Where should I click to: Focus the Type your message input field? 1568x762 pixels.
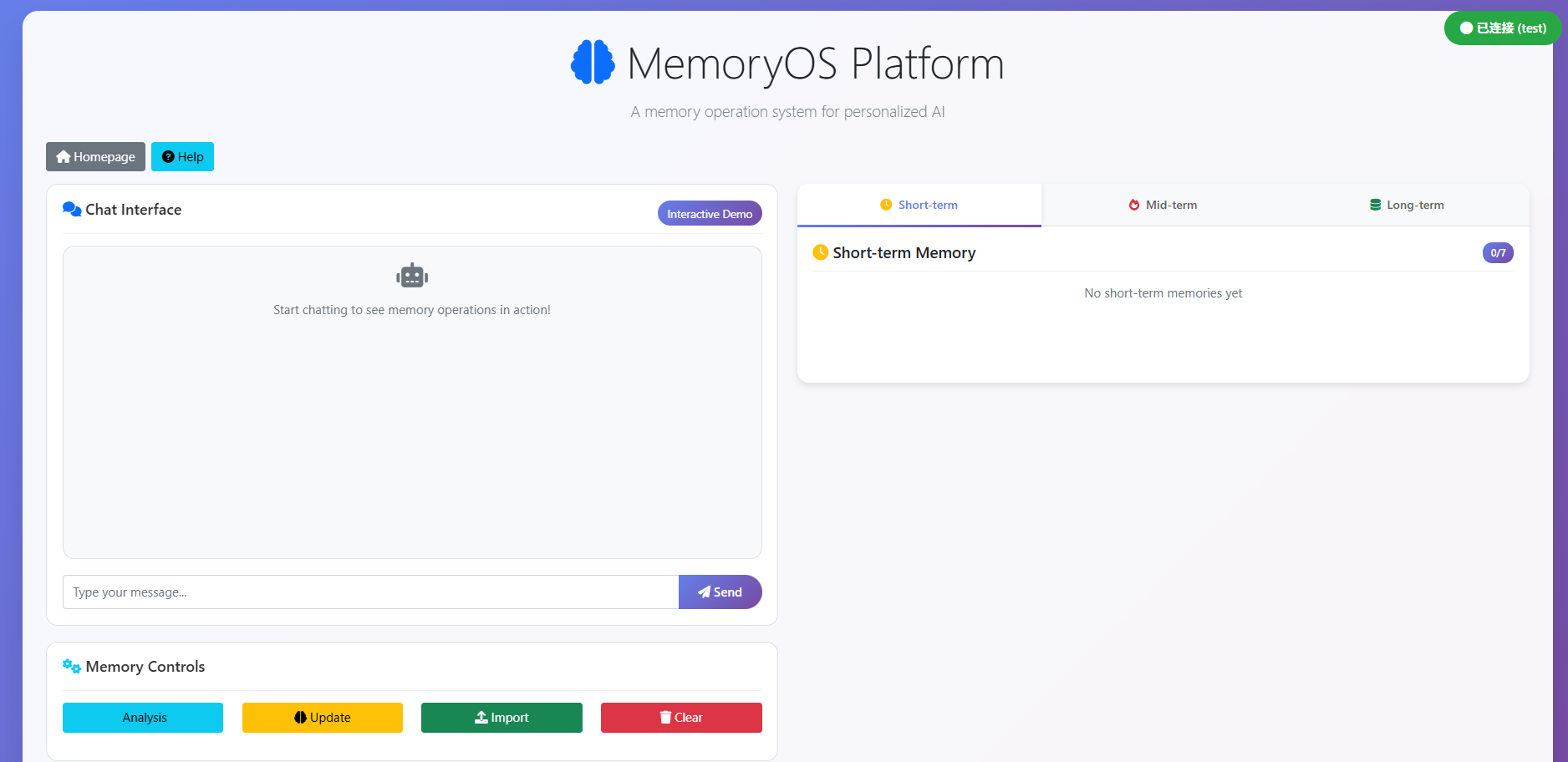pyautogui.click(x=370, y=592)
